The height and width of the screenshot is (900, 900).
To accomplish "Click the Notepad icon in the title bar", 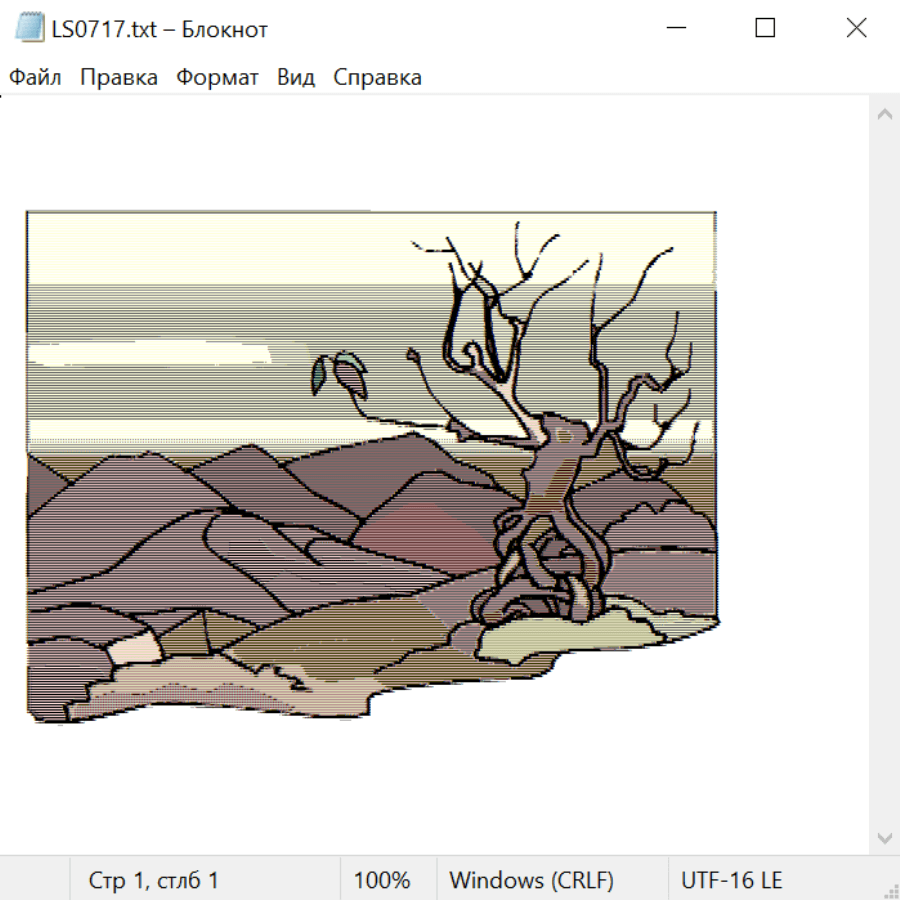I will pyautogui.click(x=30, y=29).
